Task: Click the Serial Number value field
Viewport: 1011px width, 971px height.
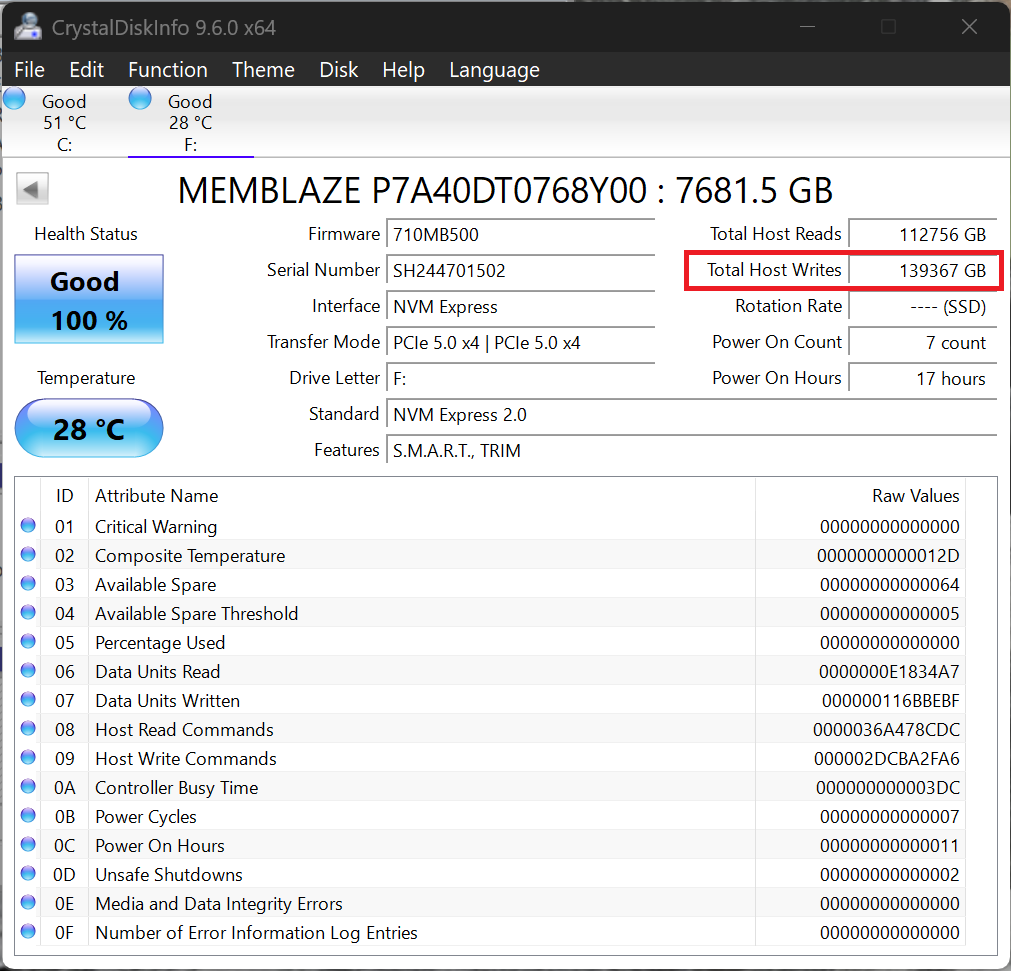Action: [x=520, y=271]
